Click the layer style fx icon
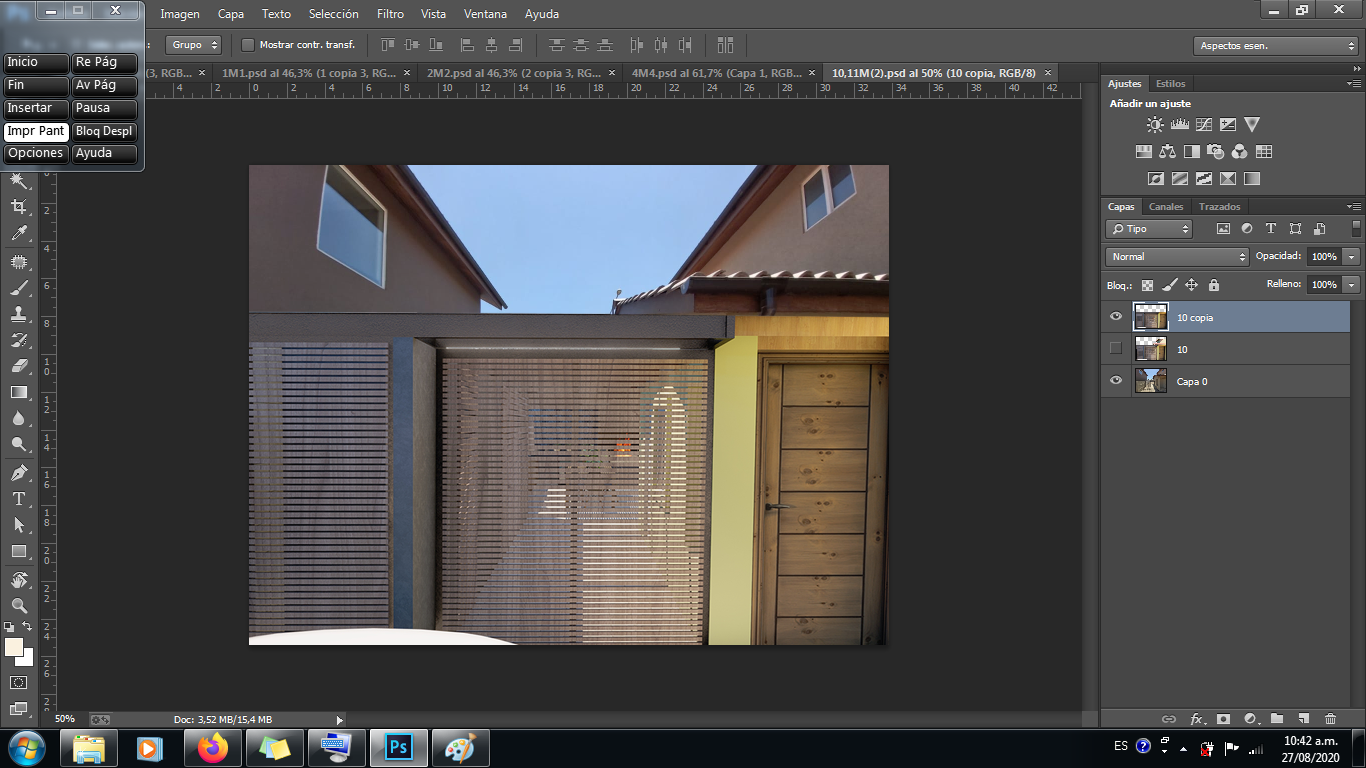This screenshot has width=1366, height=768. click(x=1196, y=719)
